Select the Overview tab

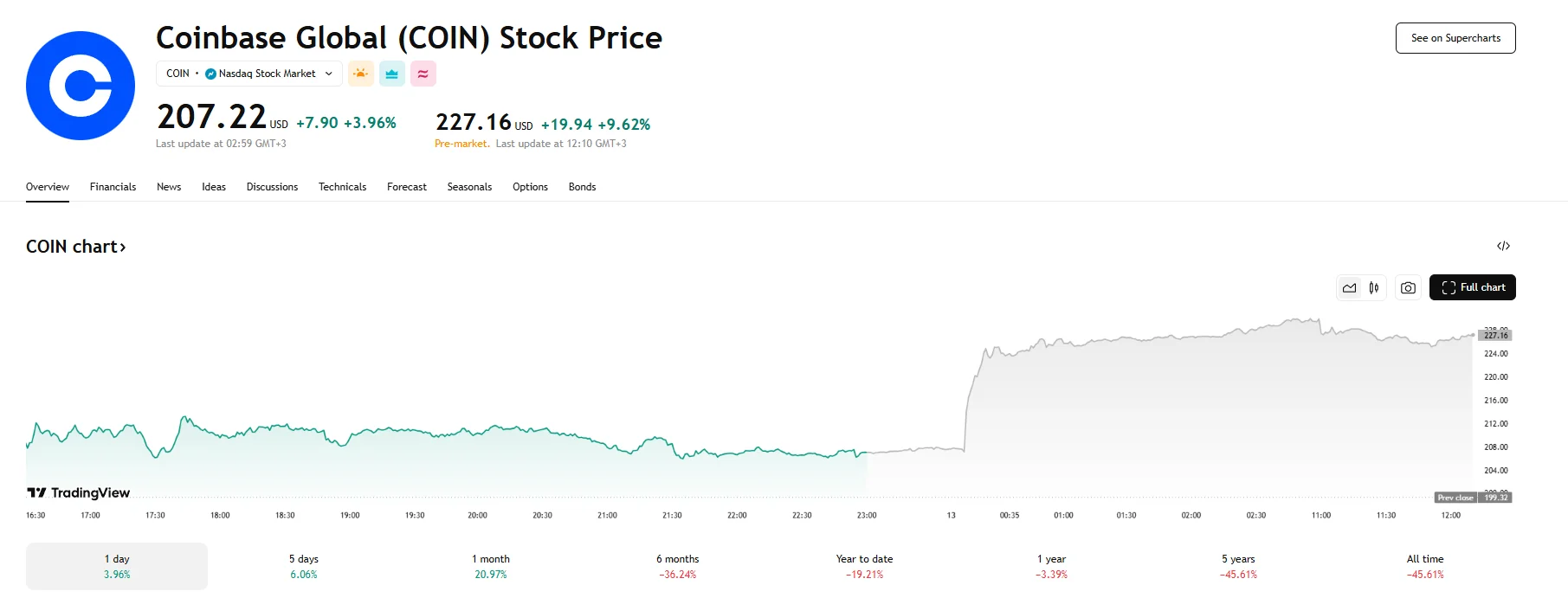click(x=48, y=187)
